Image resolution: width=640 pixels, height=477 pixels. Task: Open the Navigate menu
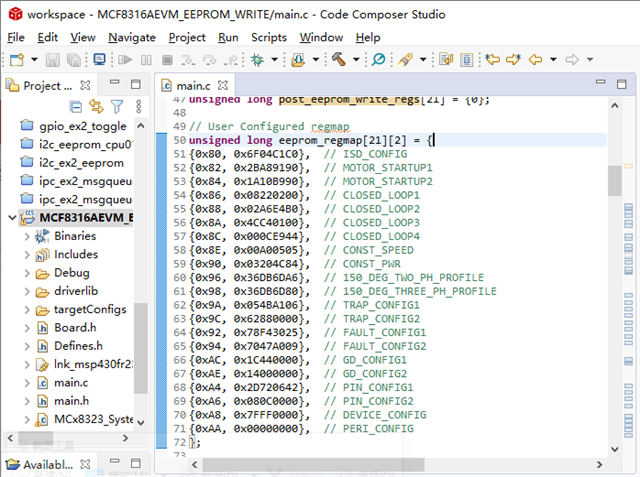point(132,38)
